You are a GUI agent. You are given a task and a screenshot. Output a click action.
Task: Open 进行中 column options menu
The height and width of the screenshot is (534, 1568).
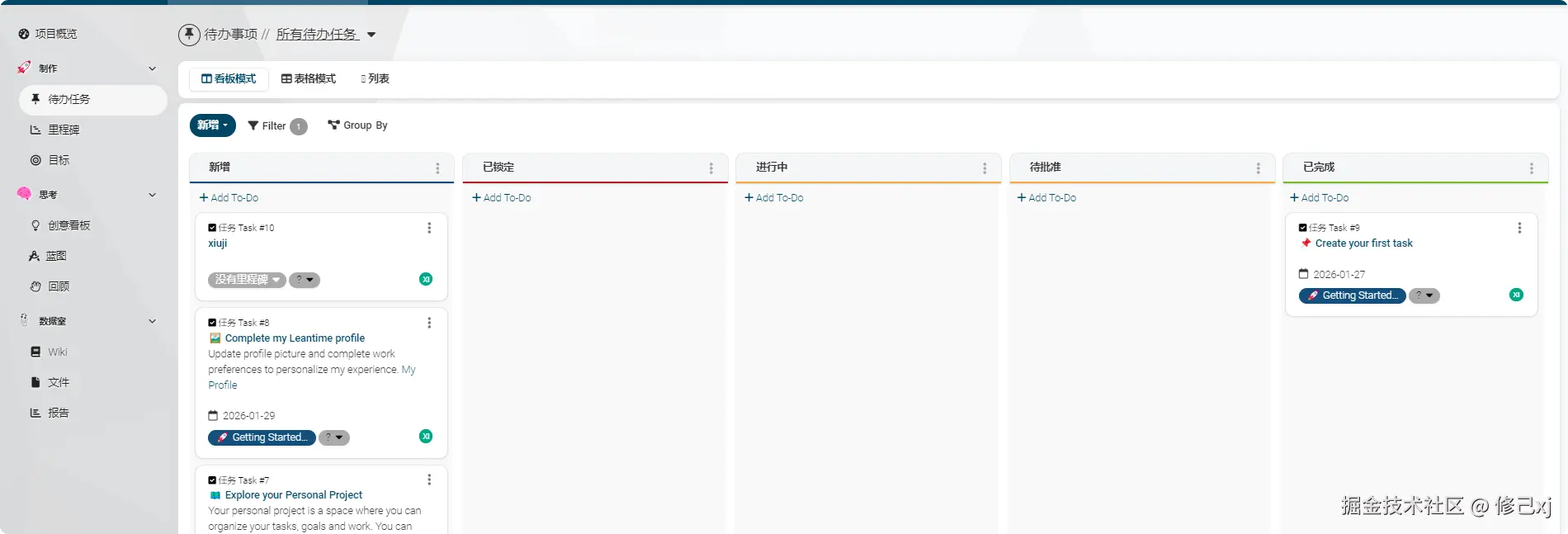[985, 168]
